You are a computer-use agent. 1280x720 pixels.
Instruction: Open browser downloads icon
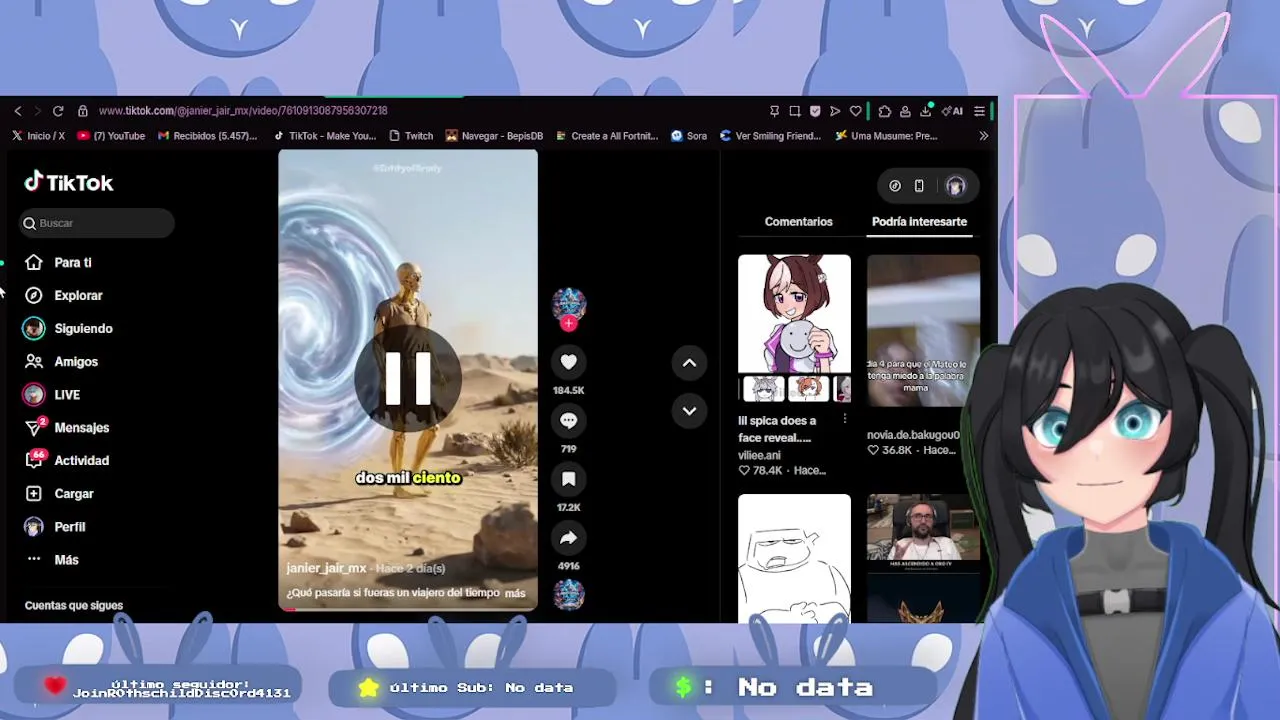point(926,111)
